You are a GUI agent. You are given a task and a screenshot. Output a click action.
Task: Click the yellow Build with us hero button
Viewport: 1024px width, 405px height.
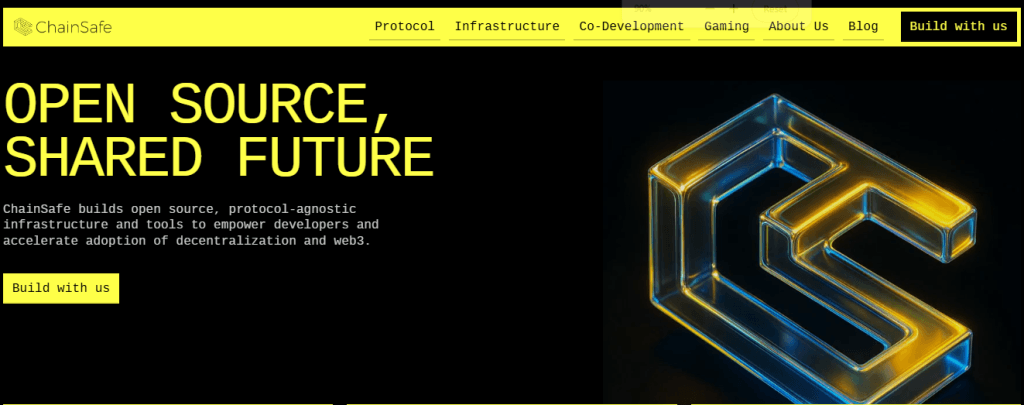tap(61, 288)
